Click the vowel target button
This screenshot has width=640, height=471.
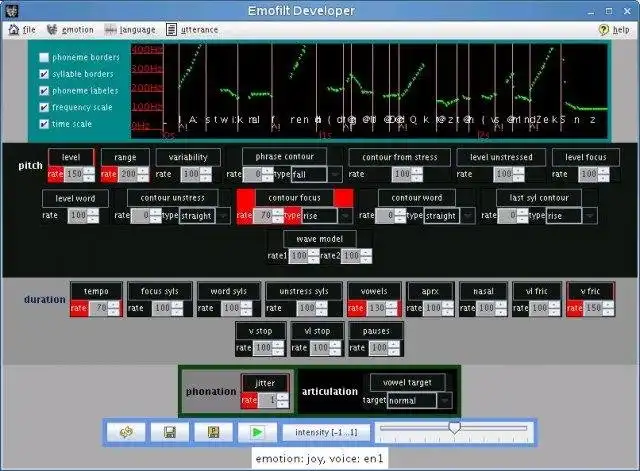pyautogui.click(x=407, y=382)
